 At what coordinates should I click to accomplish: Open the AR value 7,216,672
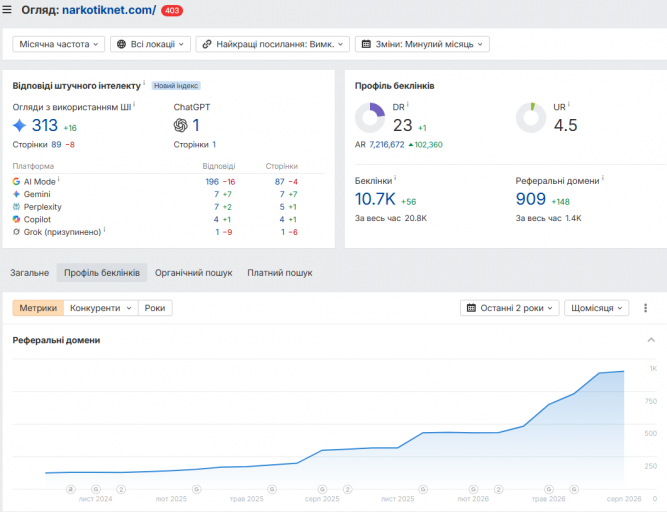(387, 145)
